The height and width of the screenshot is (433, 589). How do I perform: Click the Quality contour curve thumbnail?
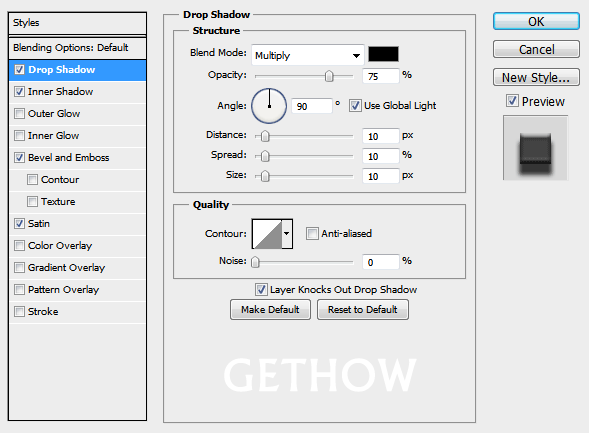[x=267, y=234]
